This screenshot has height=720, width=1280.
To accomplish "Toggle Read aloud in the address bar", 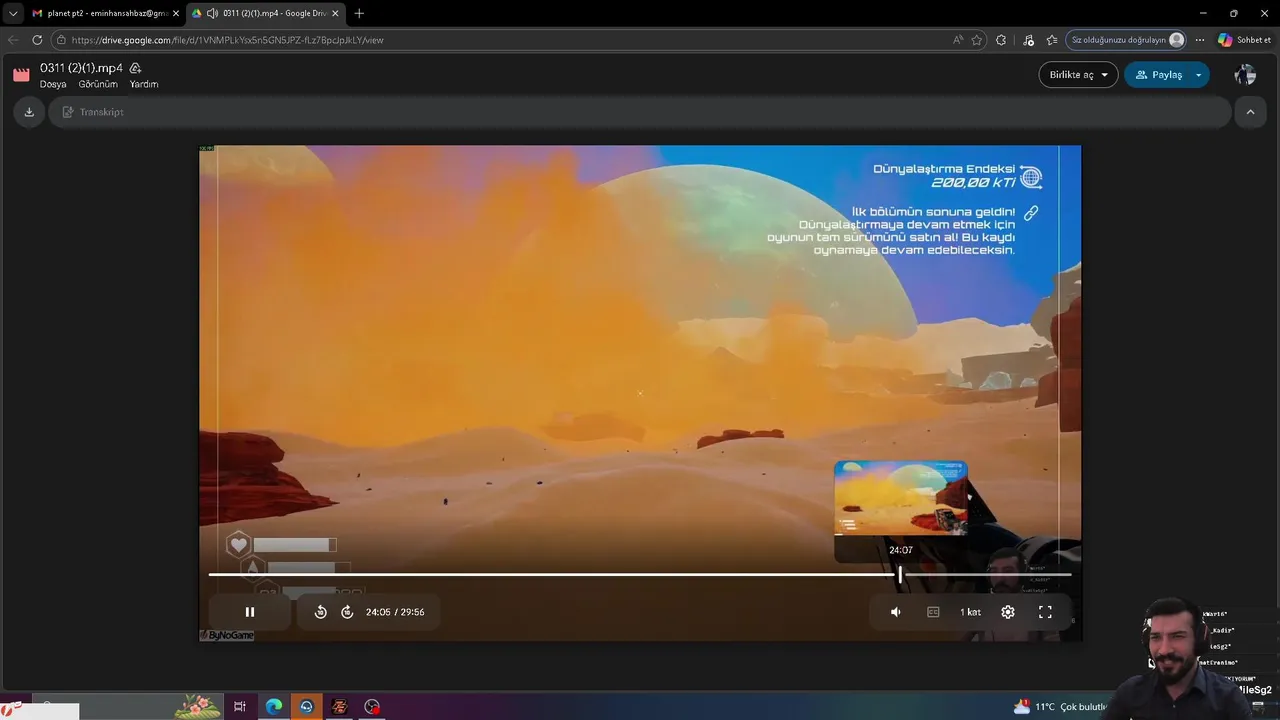I will point(958,40).
